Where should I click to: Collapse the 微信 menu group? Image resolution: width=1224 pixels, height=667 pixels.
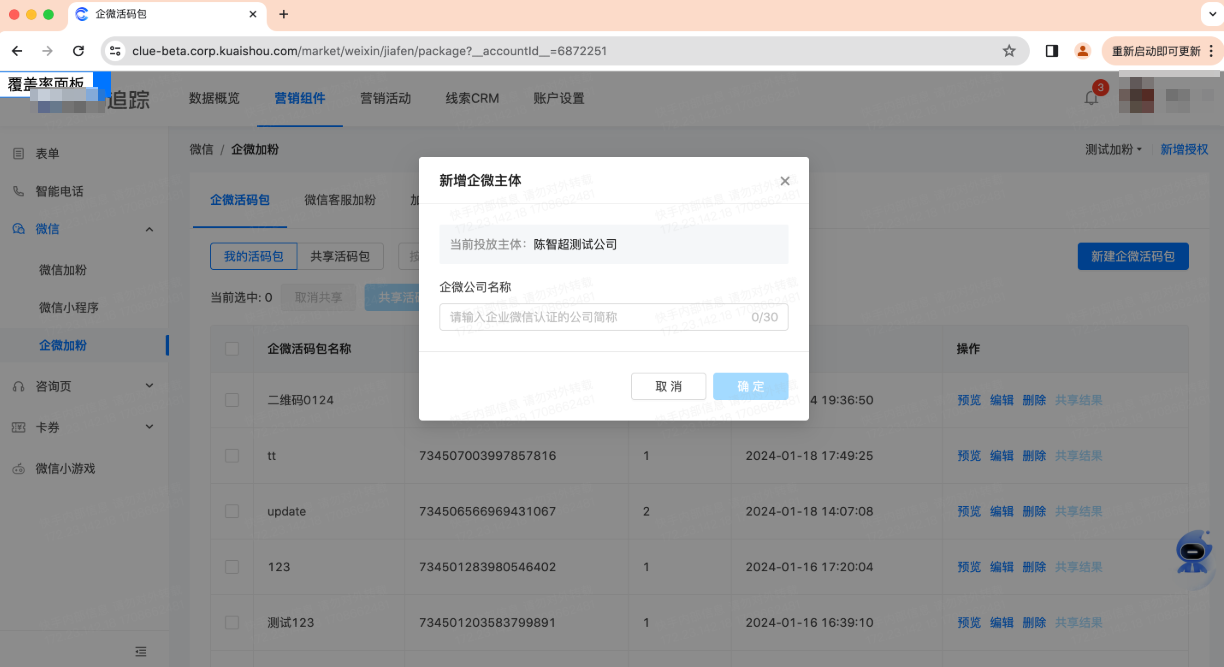point(149,228)
